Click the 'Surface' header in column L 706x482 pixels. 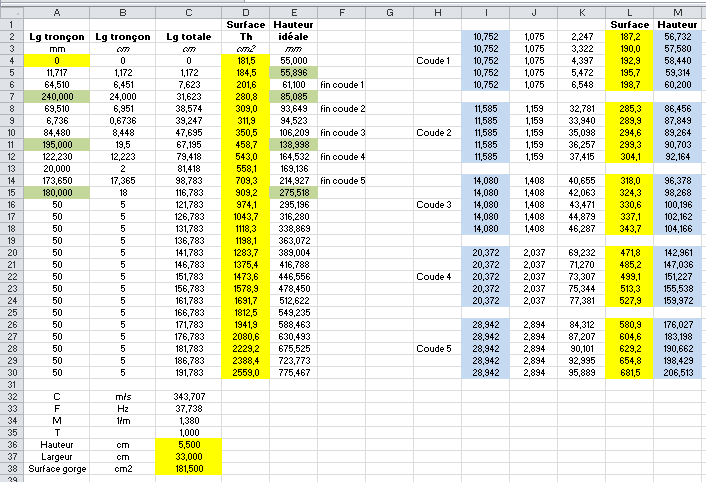coord(629,24)
